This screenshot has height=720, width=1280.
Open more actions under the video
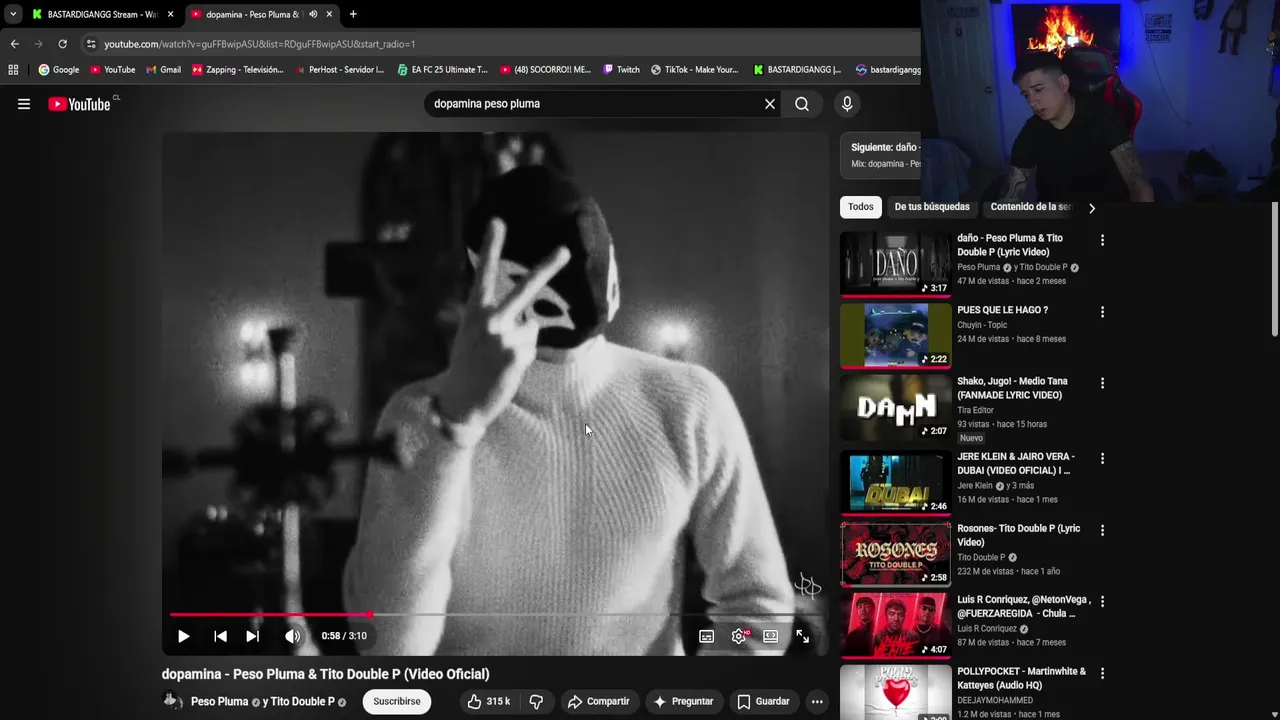pyautogui.click(x=817, y=702)
